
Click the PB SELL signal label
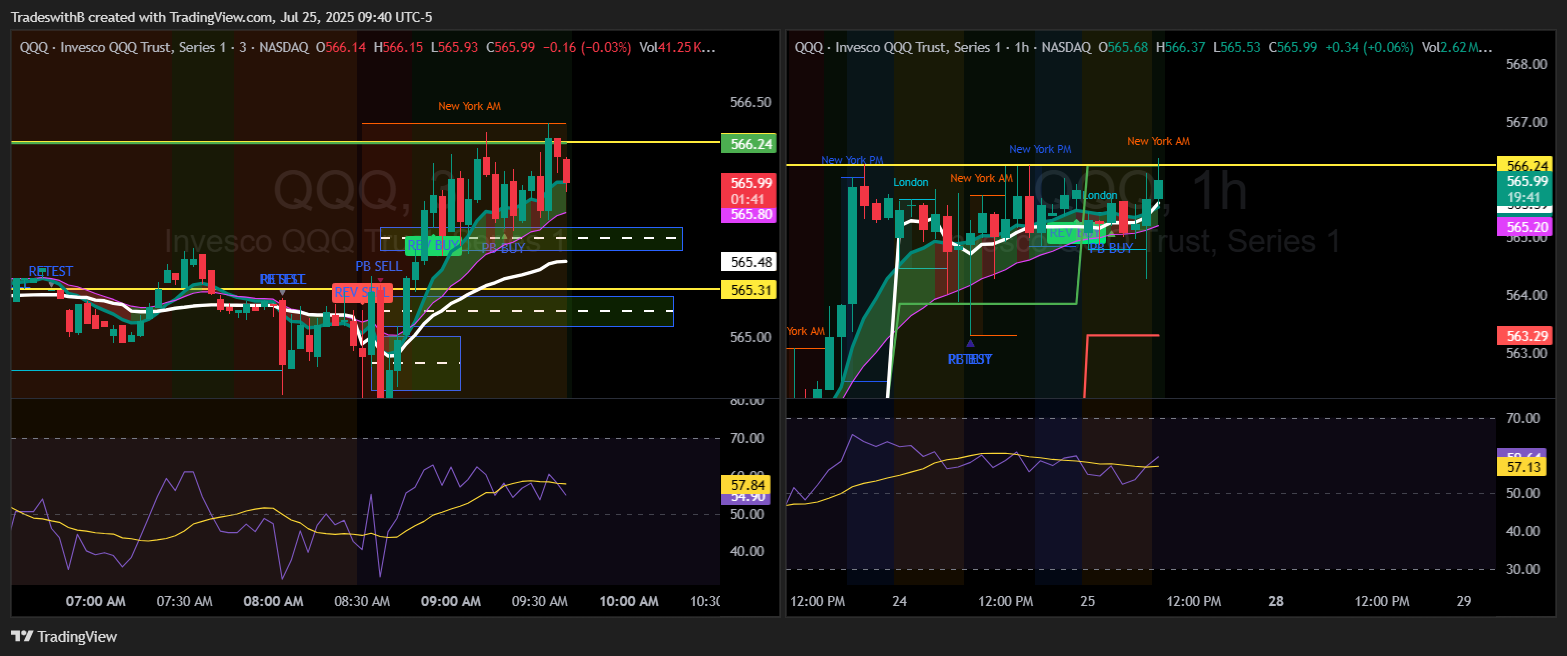tap(378, 267)
